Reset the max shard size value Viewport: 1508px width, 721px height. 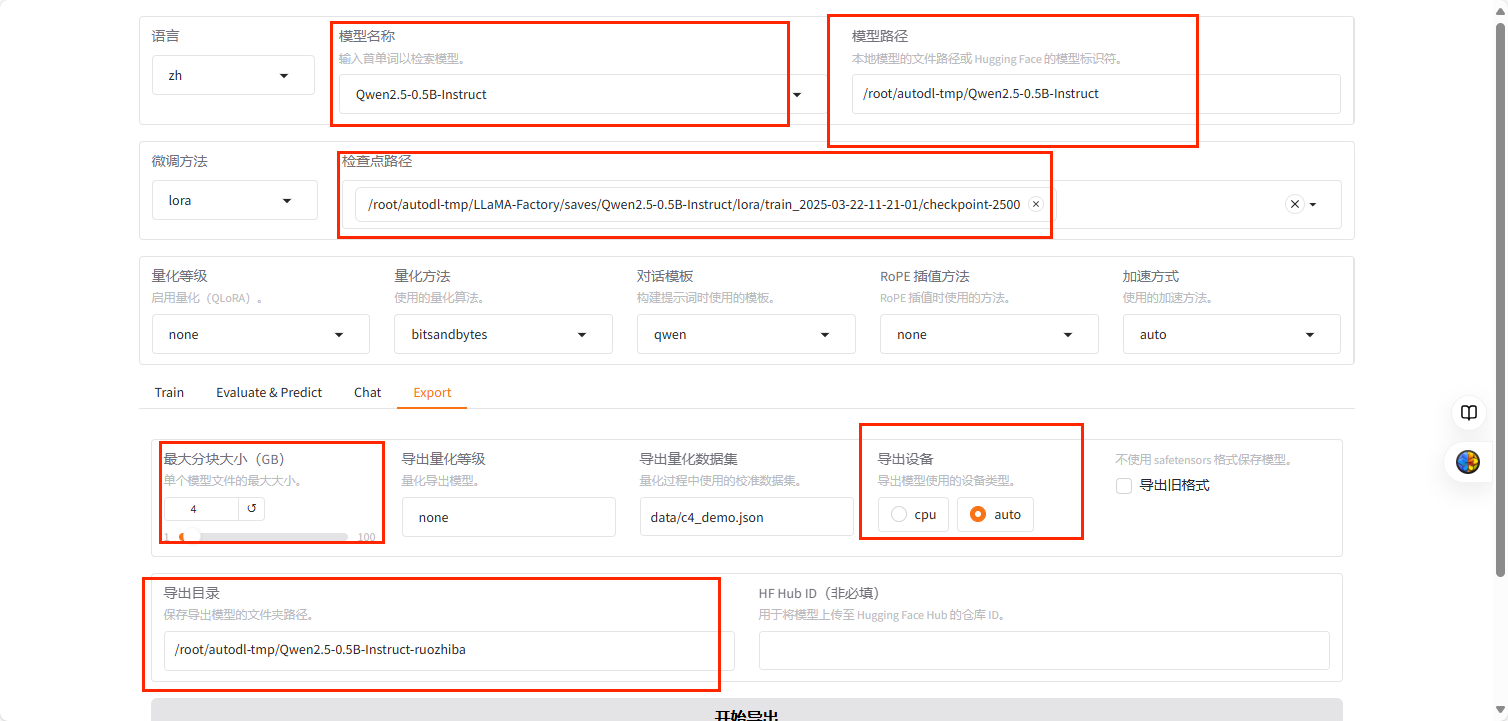tap(252, 509)
